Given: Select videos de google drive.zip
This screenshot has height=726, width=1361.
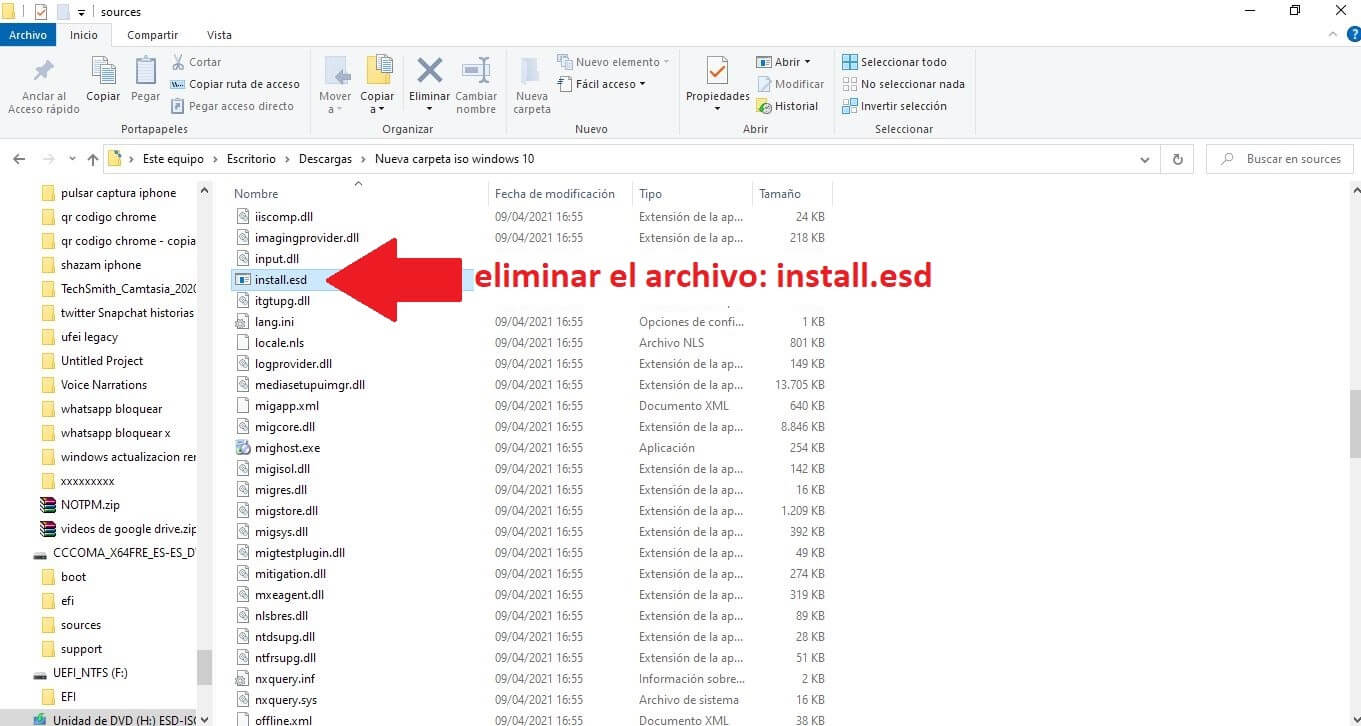Looking at the screenshot, I should [128, 529].
